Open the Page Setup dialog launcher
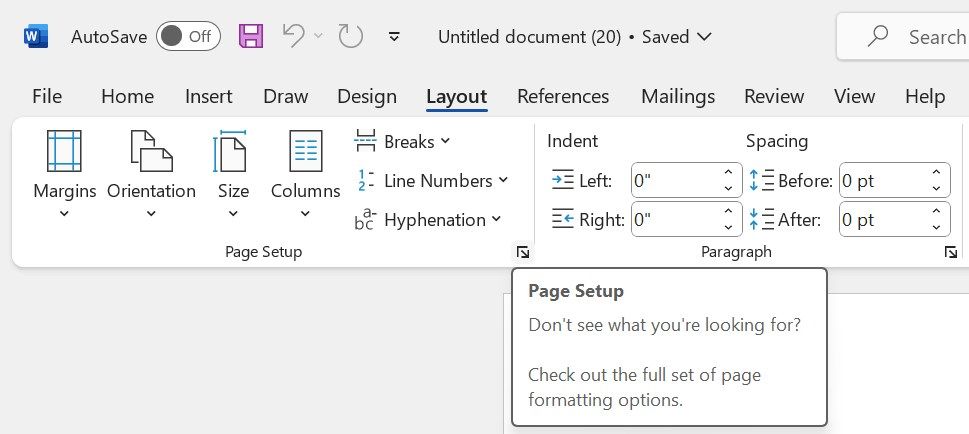The image size is (969, 434). [522, 253]
